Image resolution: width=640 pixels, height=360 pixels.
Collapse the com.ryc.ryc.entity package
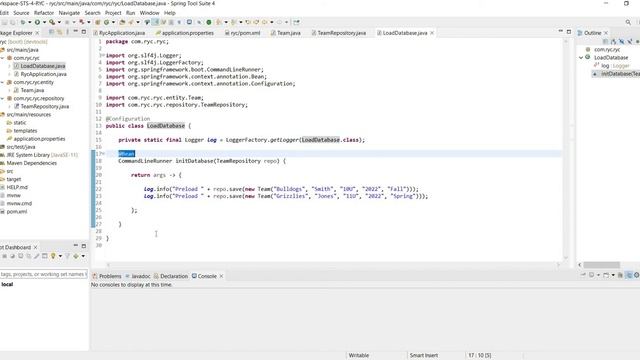(x=2, y=82)
